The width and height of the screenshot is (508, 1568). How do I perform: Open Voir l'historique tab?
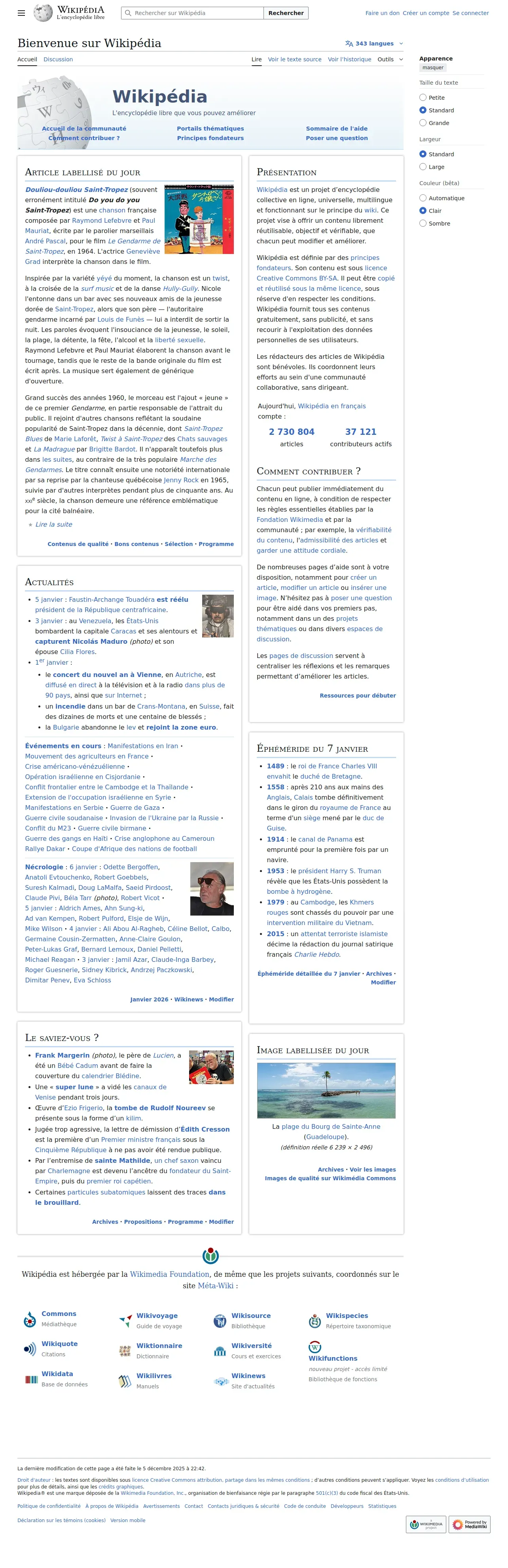tap(350, 60)
